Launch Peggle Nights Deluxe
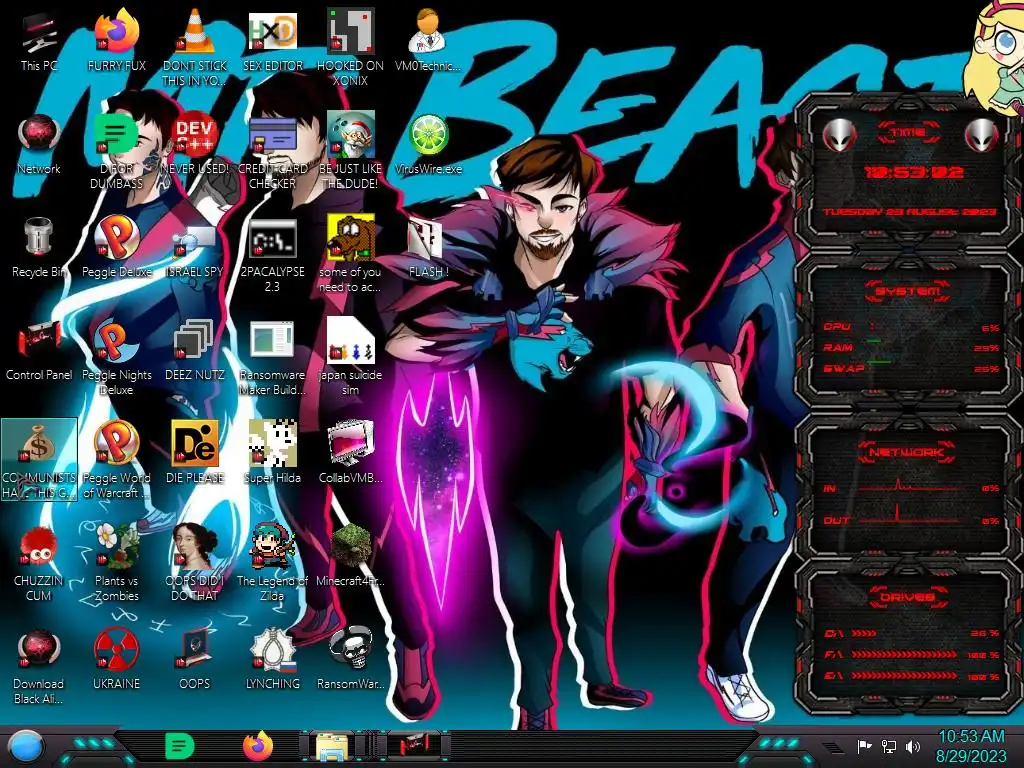The width and height of the screenshot is (1024, 768). pyautogui.click(x=116, y=358)
